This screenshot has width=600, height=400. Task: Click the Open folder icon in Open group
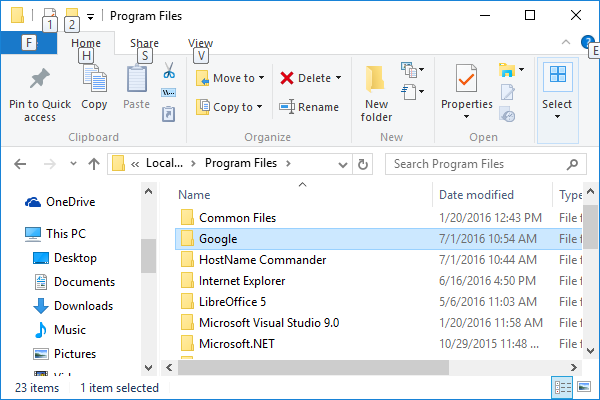click(507, 70)
